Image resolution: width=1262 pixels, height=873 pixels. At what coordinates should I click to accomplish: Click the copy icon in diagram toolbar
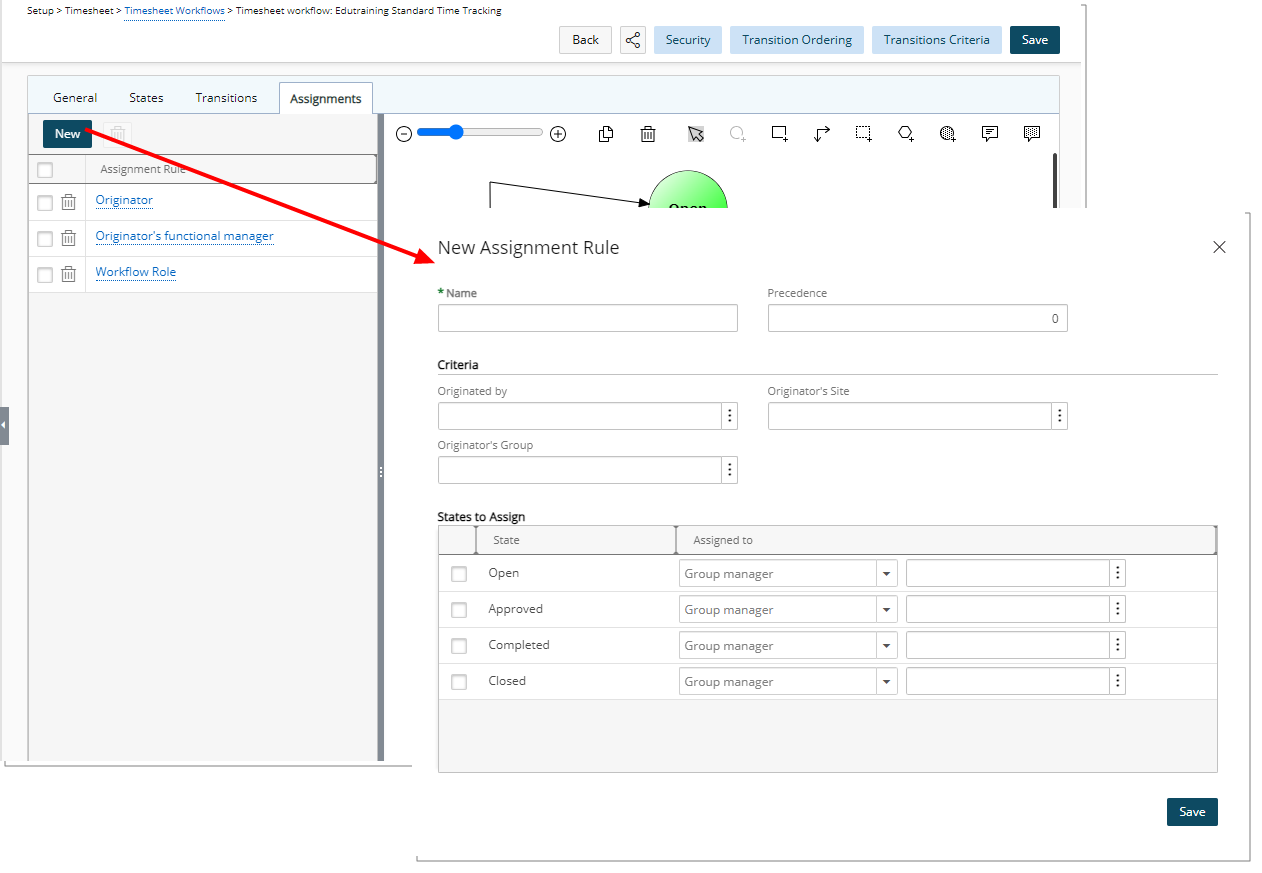(606, 134)
